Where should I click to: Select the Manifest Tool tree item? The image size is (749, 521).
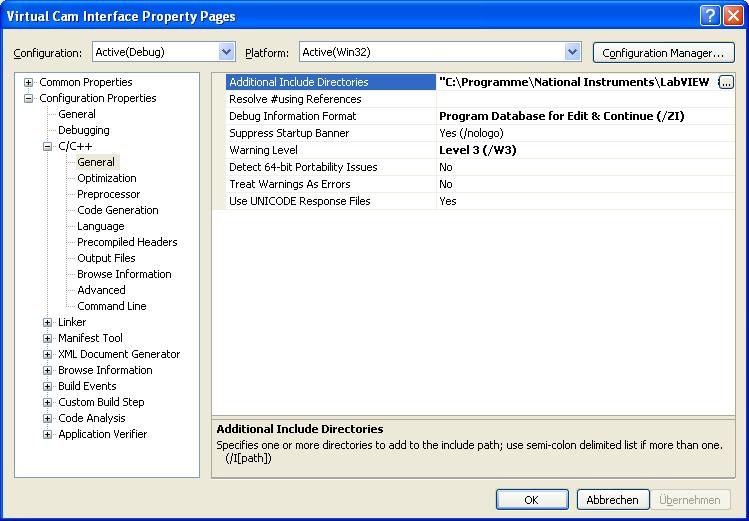90,338
